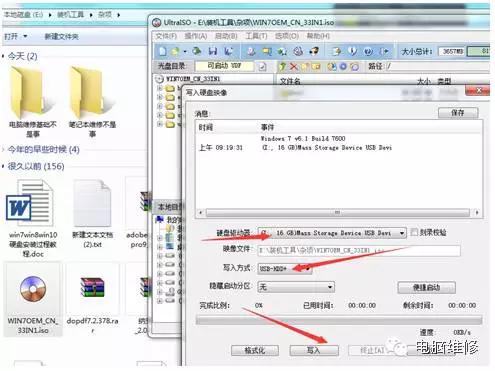Click the write progress bar
This screenshot has width=495, height=371.
pos(339,320)
